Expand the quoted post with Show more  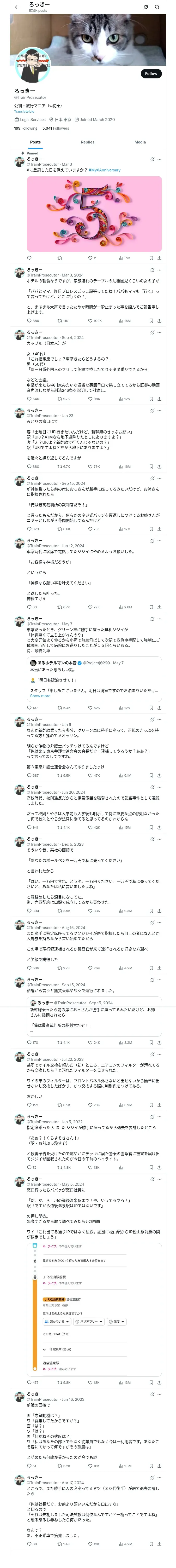[x=40, y=696]
